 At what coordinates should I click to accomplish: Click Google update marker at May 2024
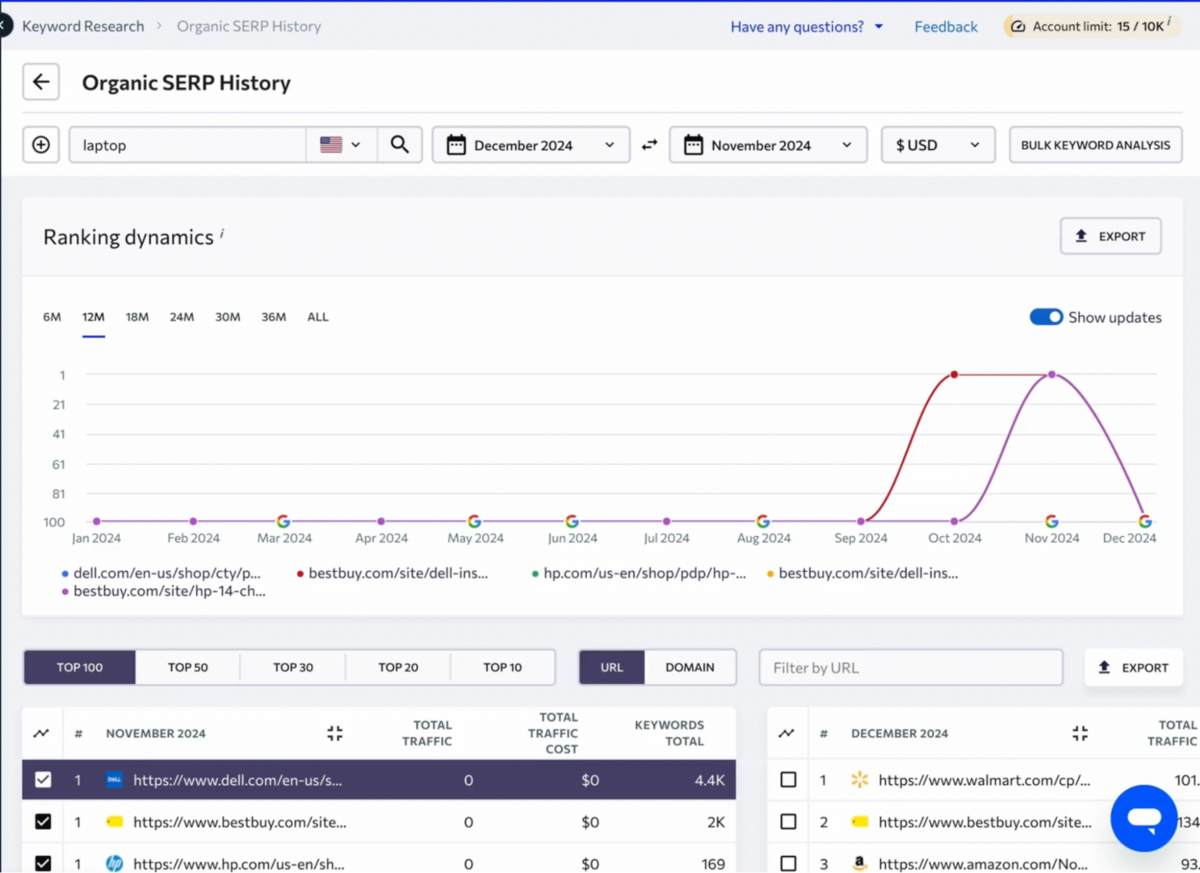475,521
